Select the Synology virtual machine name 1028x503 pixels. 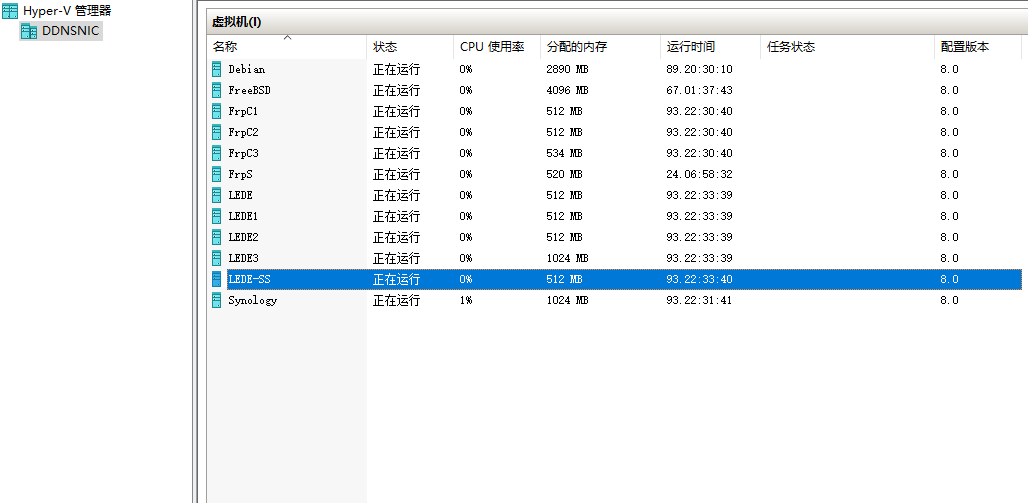point(252,300)
